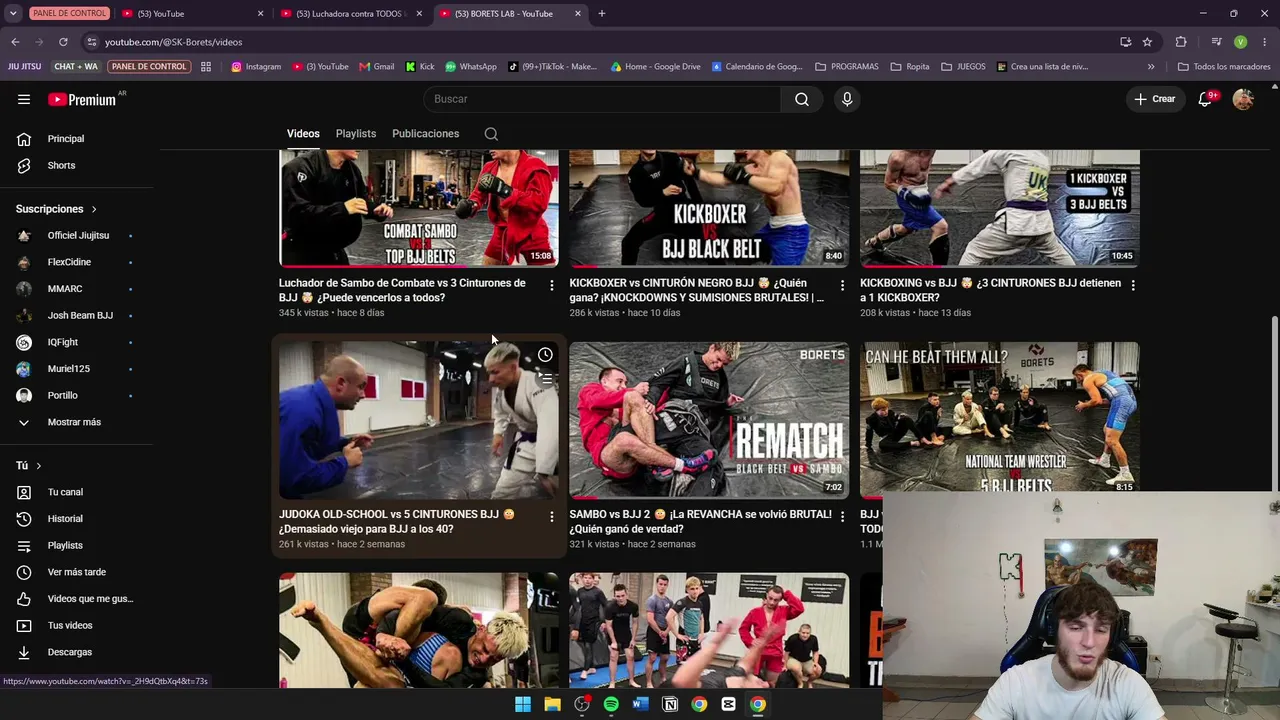Switch to the channel Playlists tab
1280x720 pixels.
pos(356,134)
